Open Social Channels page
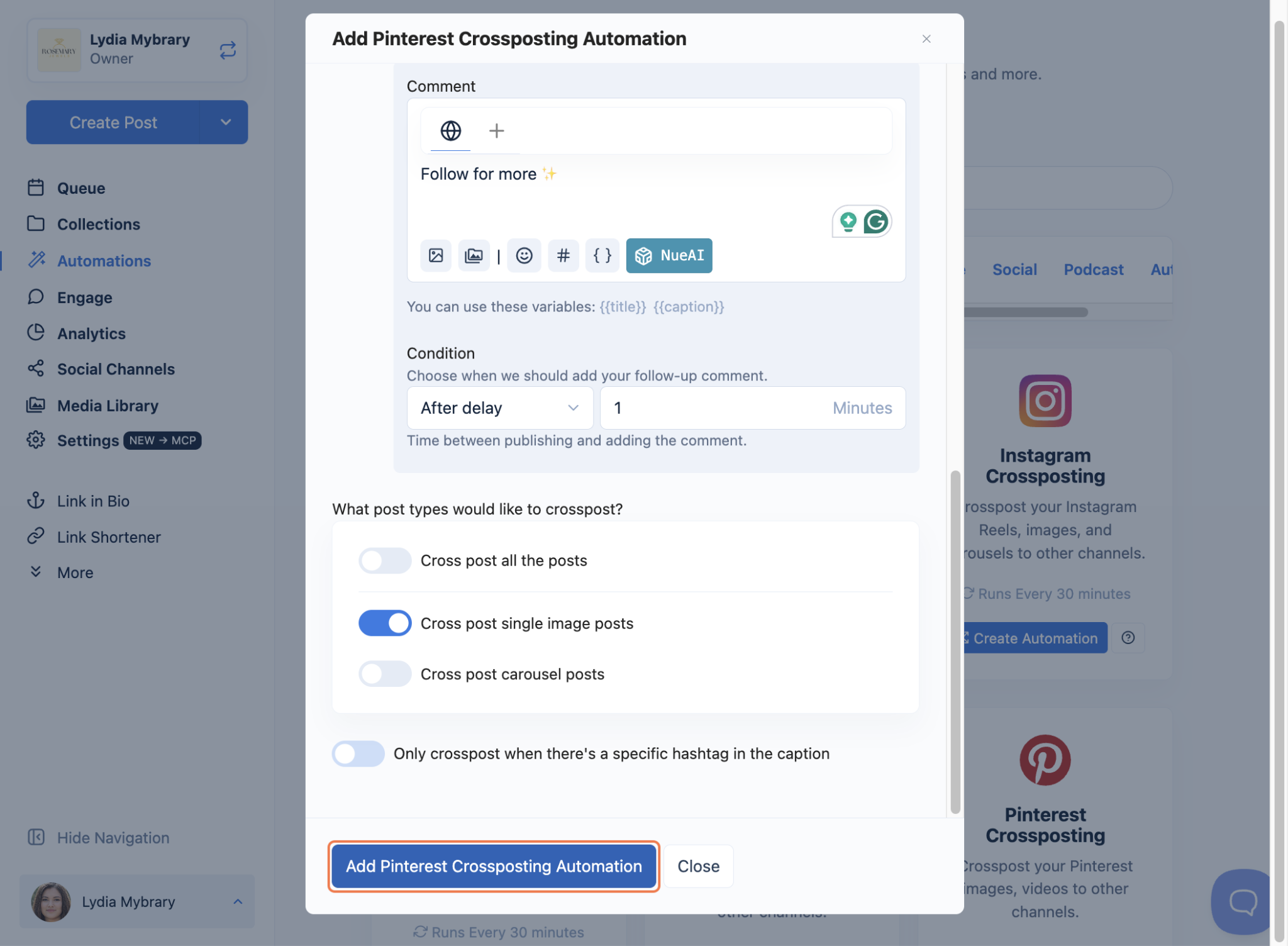 [116, 369]
